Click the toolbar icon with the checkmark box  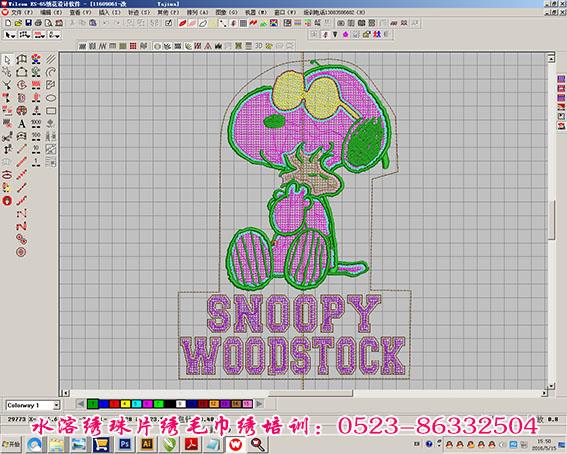(169, 23)
